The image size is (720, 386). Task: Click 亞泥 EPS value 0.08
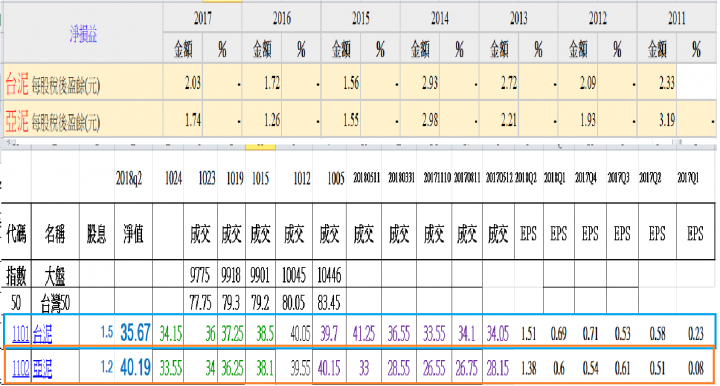coord(696,368)
